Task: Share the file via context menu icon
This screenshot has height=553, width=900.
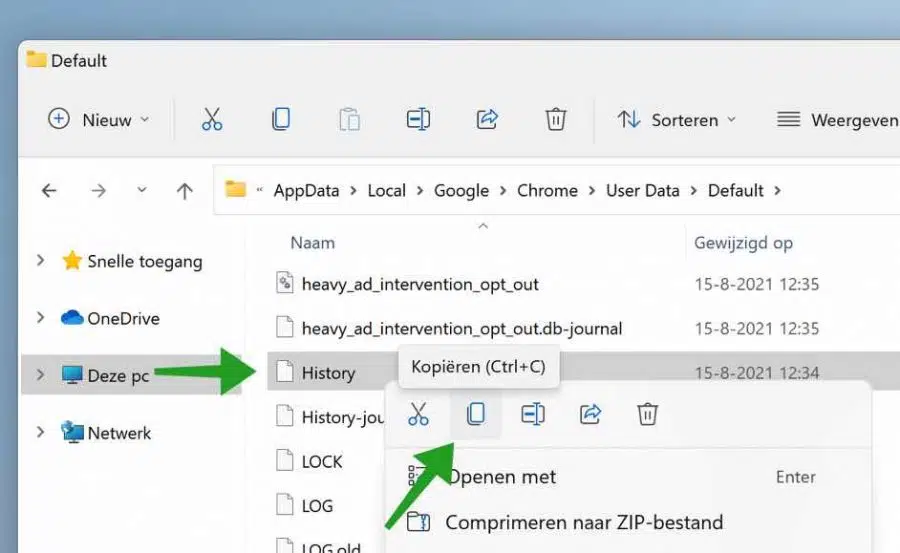Action: (x=590, y=414)
